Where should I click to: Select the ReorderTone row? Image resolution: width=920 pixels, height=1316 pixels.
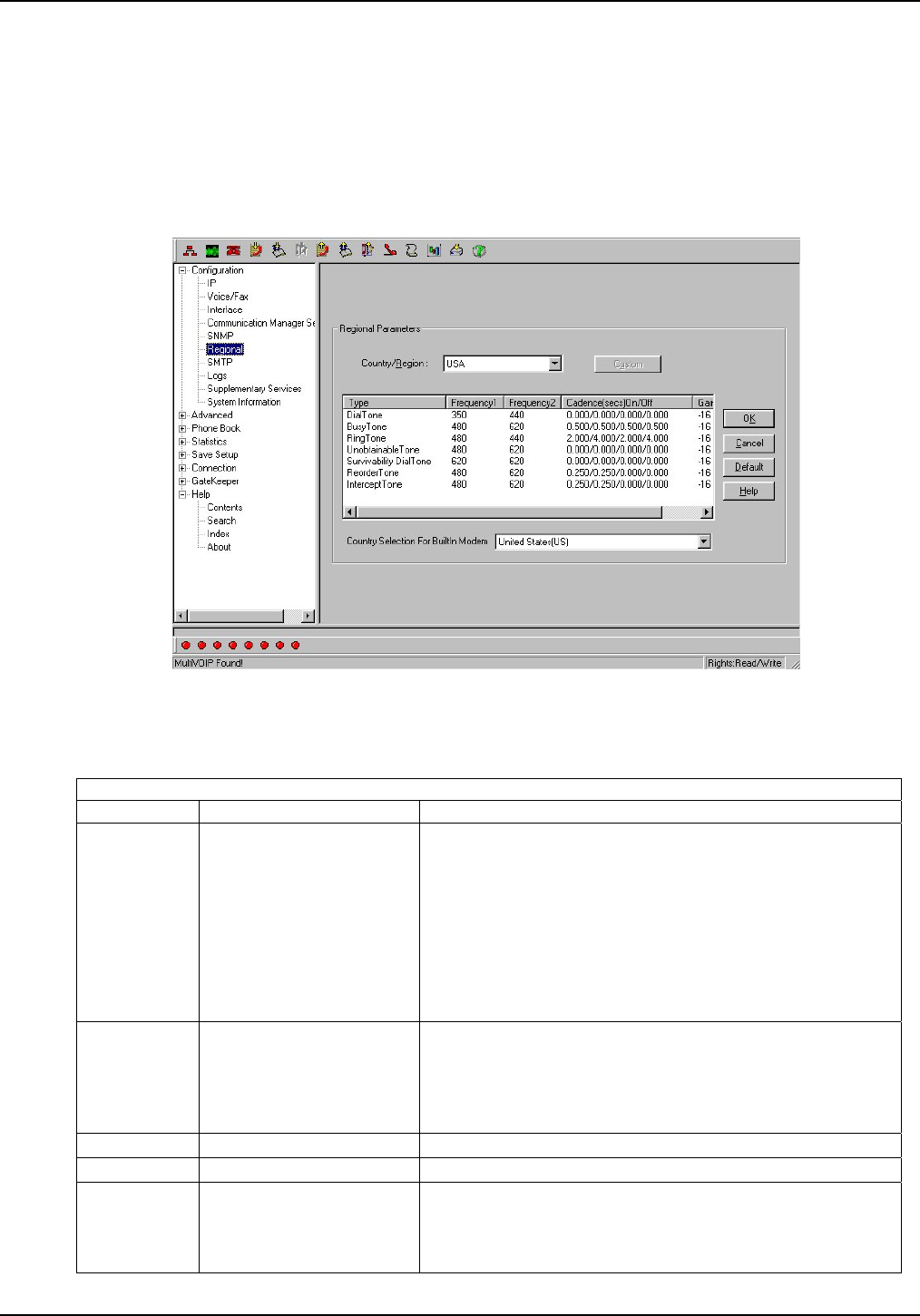pos(528,473)
